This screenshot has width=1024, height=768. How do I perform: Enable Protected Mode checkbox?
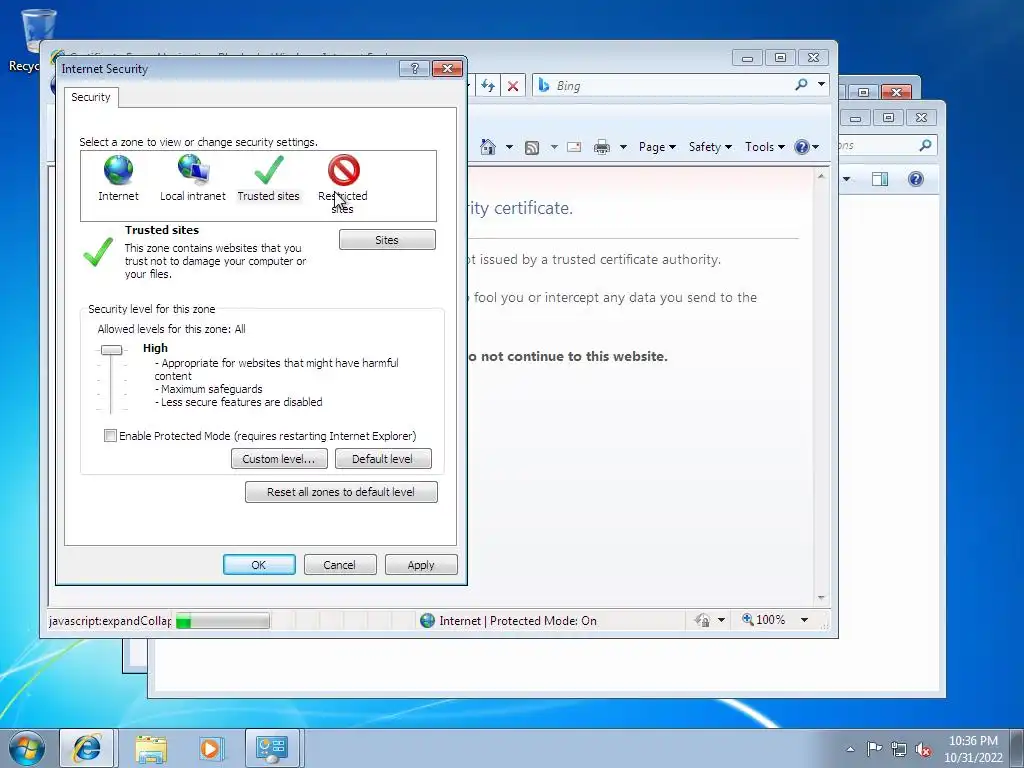(110, 436)
